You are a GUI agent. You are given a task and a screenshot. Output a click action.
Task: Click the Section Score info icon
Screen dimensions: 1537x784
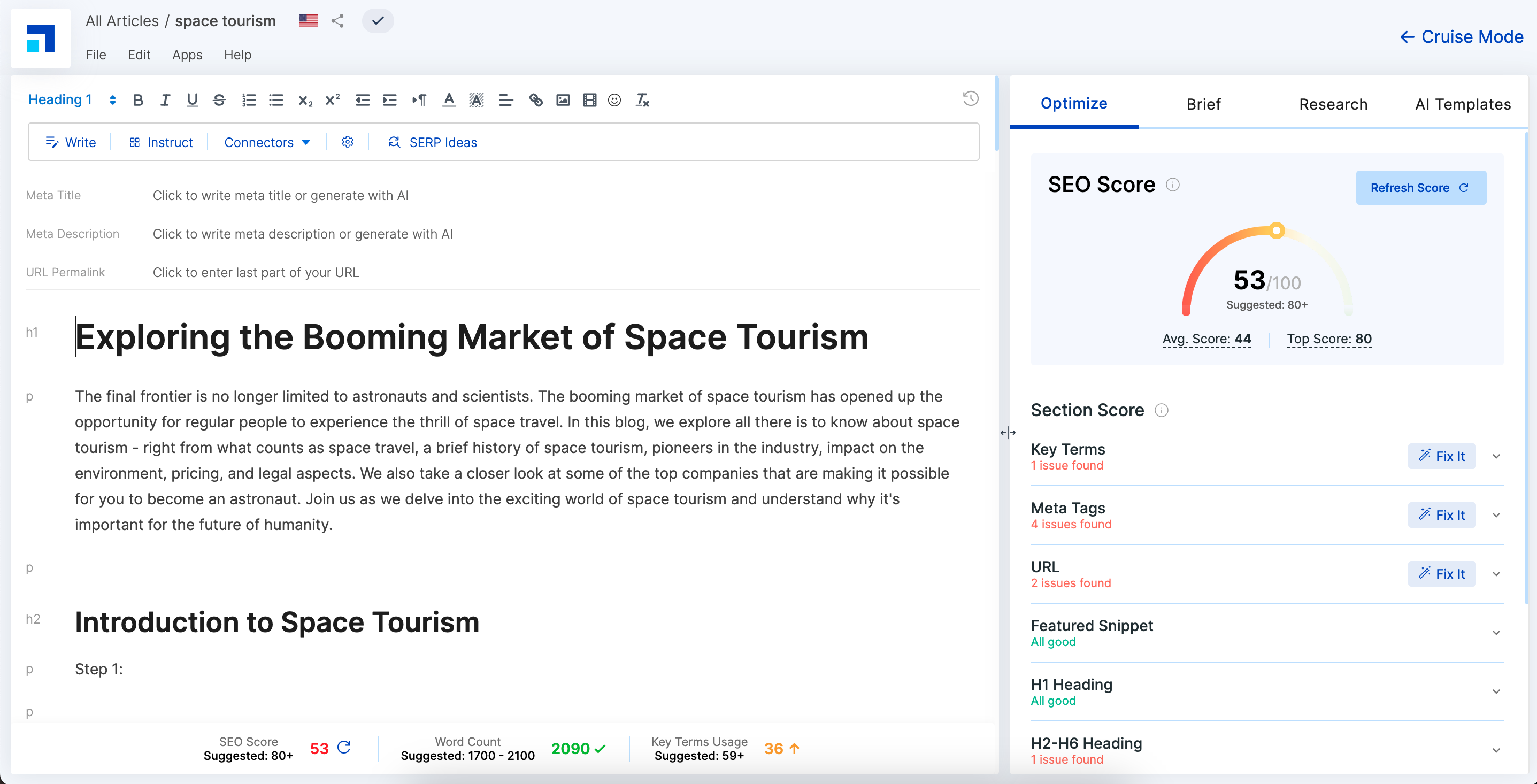point(1161,411)
